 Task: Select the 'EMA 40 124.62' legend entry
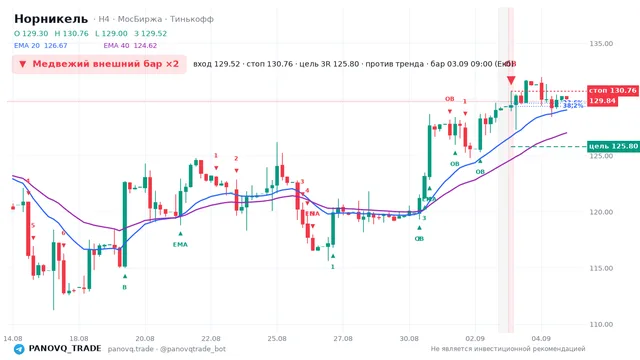130,46
